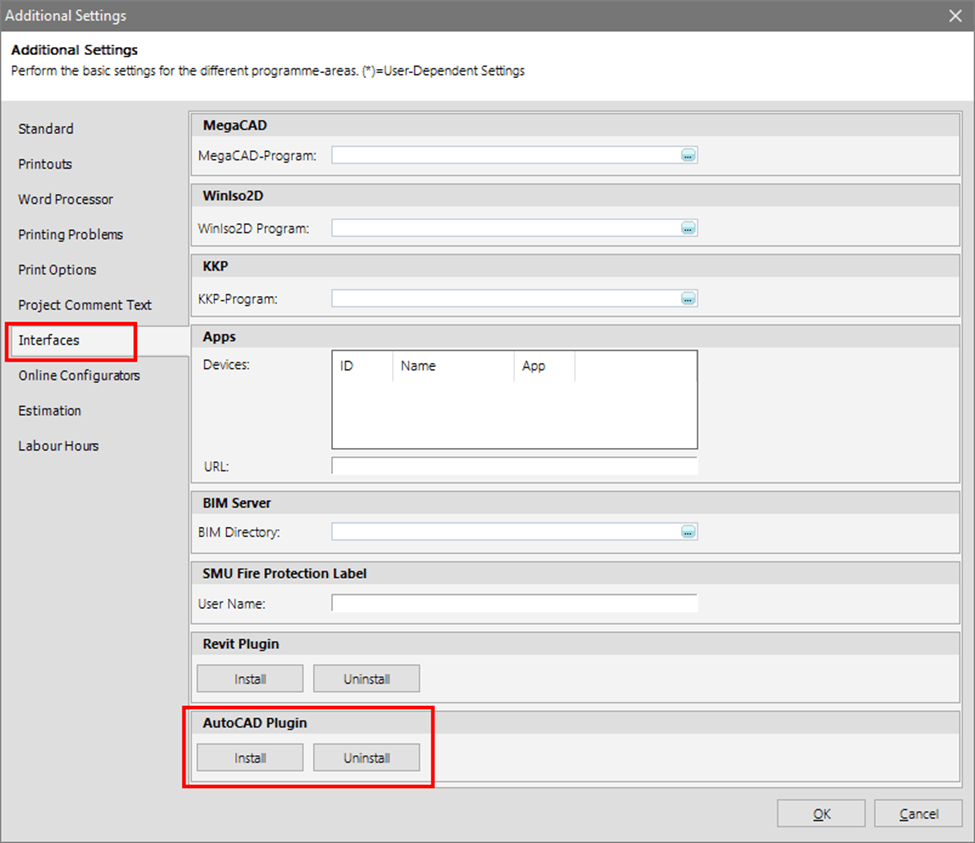Open the Labour Hours tab
This screenshot has width=975, height=843.
(x=58, y=446)
